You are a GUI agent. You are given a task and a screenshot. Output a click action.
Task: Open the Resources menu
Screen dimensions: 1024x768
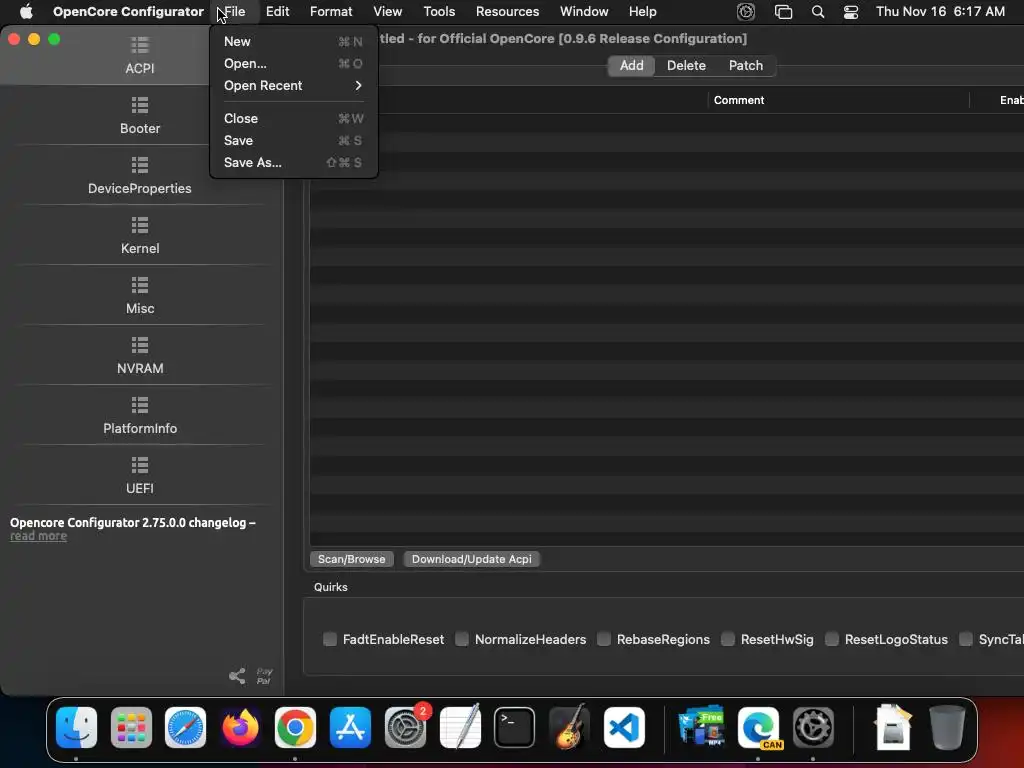tap(507, 12)
